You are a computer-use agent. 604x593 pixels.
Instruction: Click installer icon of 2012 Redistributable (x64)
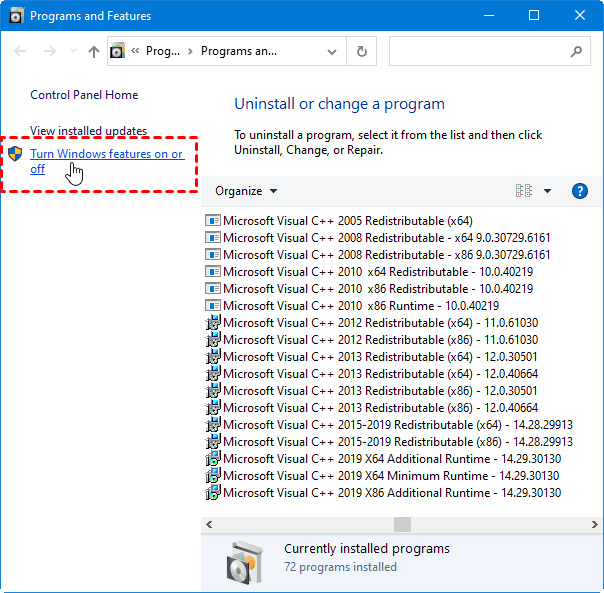pos(213,322)
